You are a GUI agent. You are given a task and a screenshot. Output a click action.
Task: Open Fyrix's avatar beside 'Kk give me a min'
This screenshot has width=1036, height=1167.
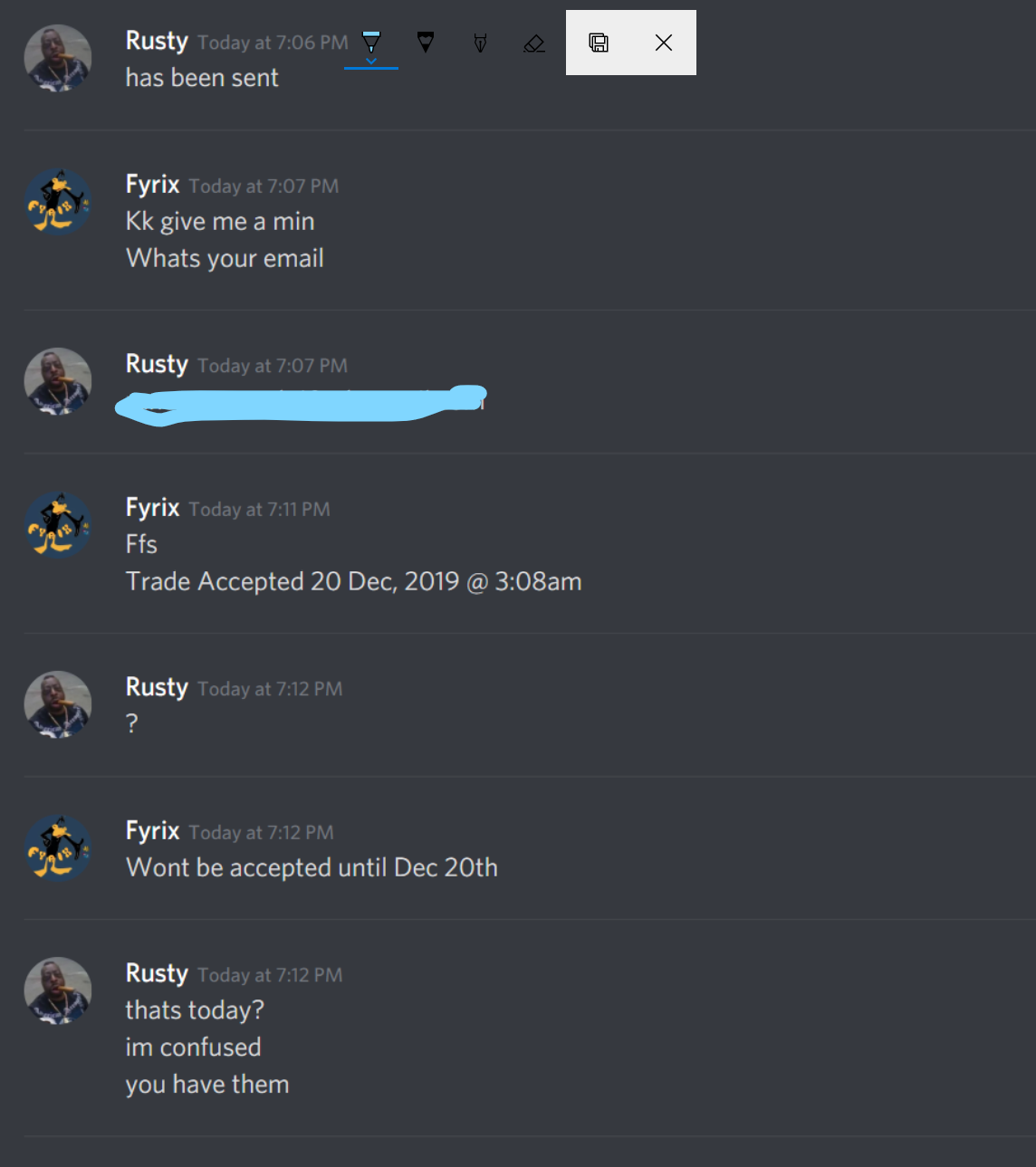[x=58, y=202]
